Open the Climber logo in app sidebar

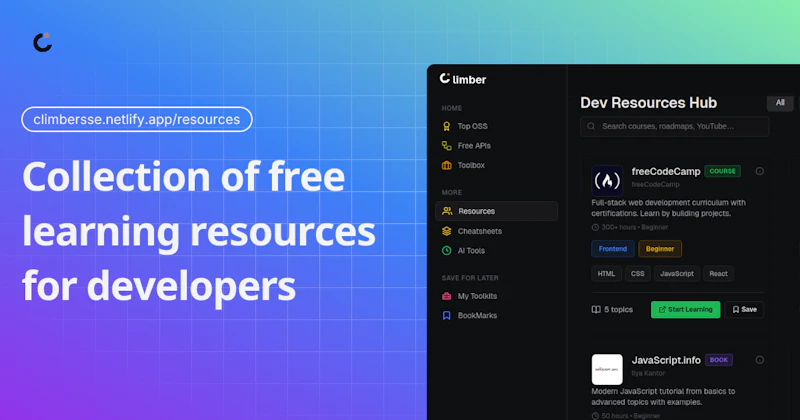[x=463, y=79]
